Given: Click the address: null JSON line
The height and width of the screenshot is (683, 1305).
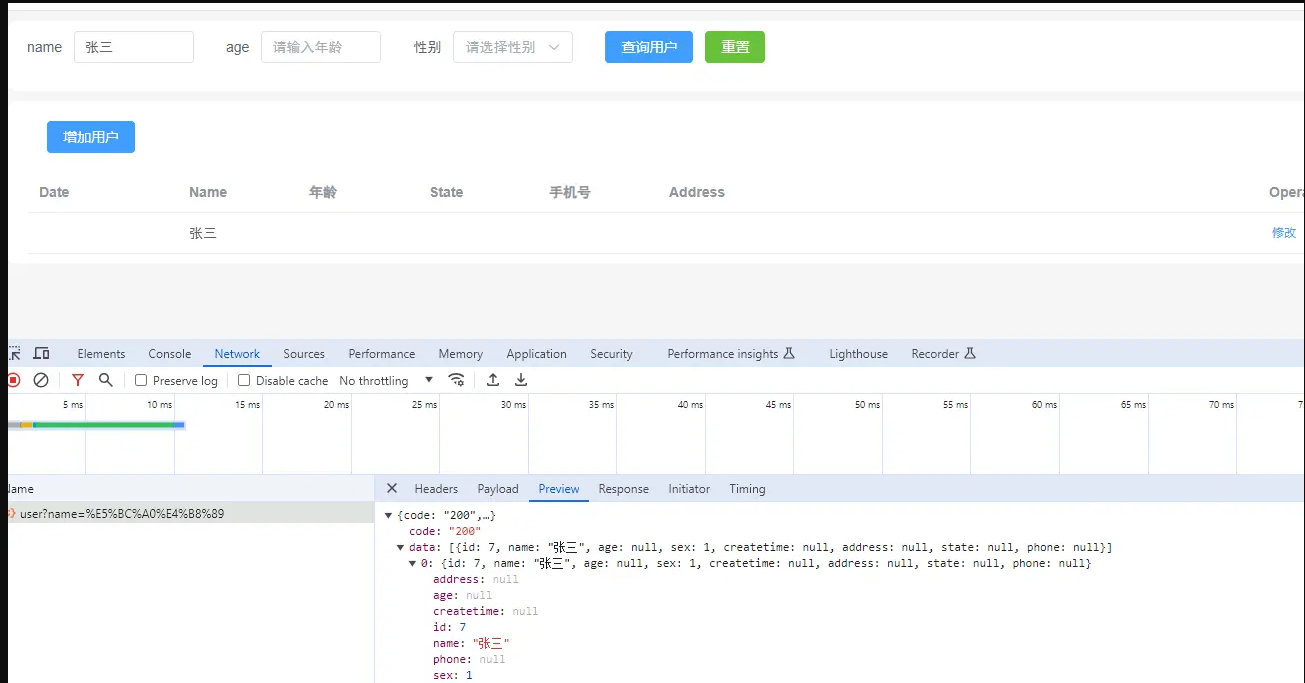Looking at the screenshot, I should coord(476,579).
